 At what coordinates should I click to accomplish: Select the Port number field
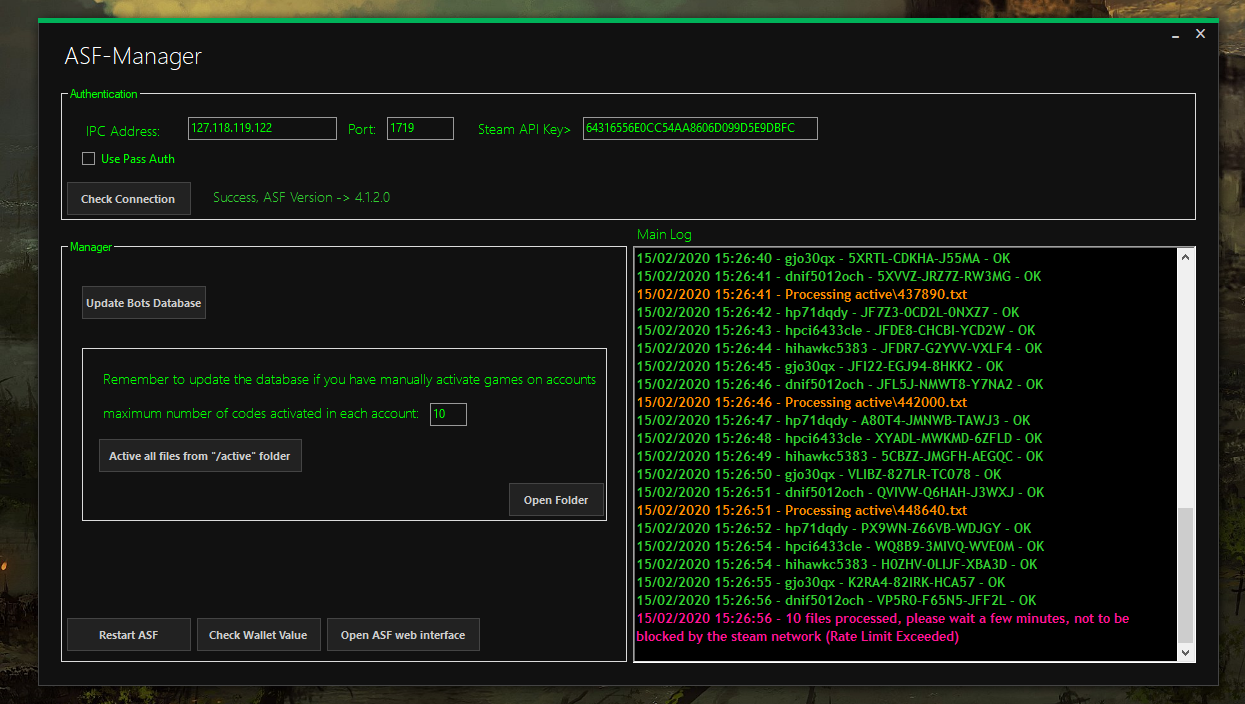click(x=420, y=128)
